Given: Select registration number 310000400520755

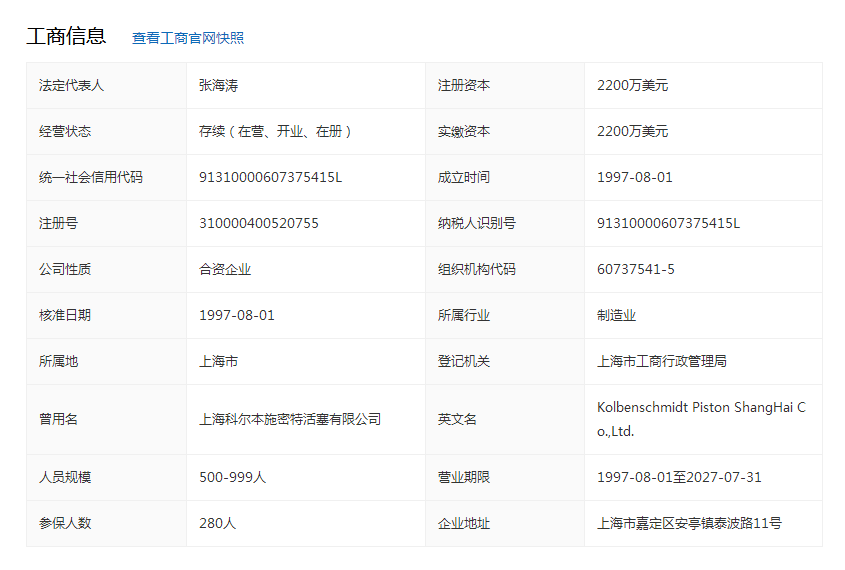Looking at the screenshot, I should 259,224.
